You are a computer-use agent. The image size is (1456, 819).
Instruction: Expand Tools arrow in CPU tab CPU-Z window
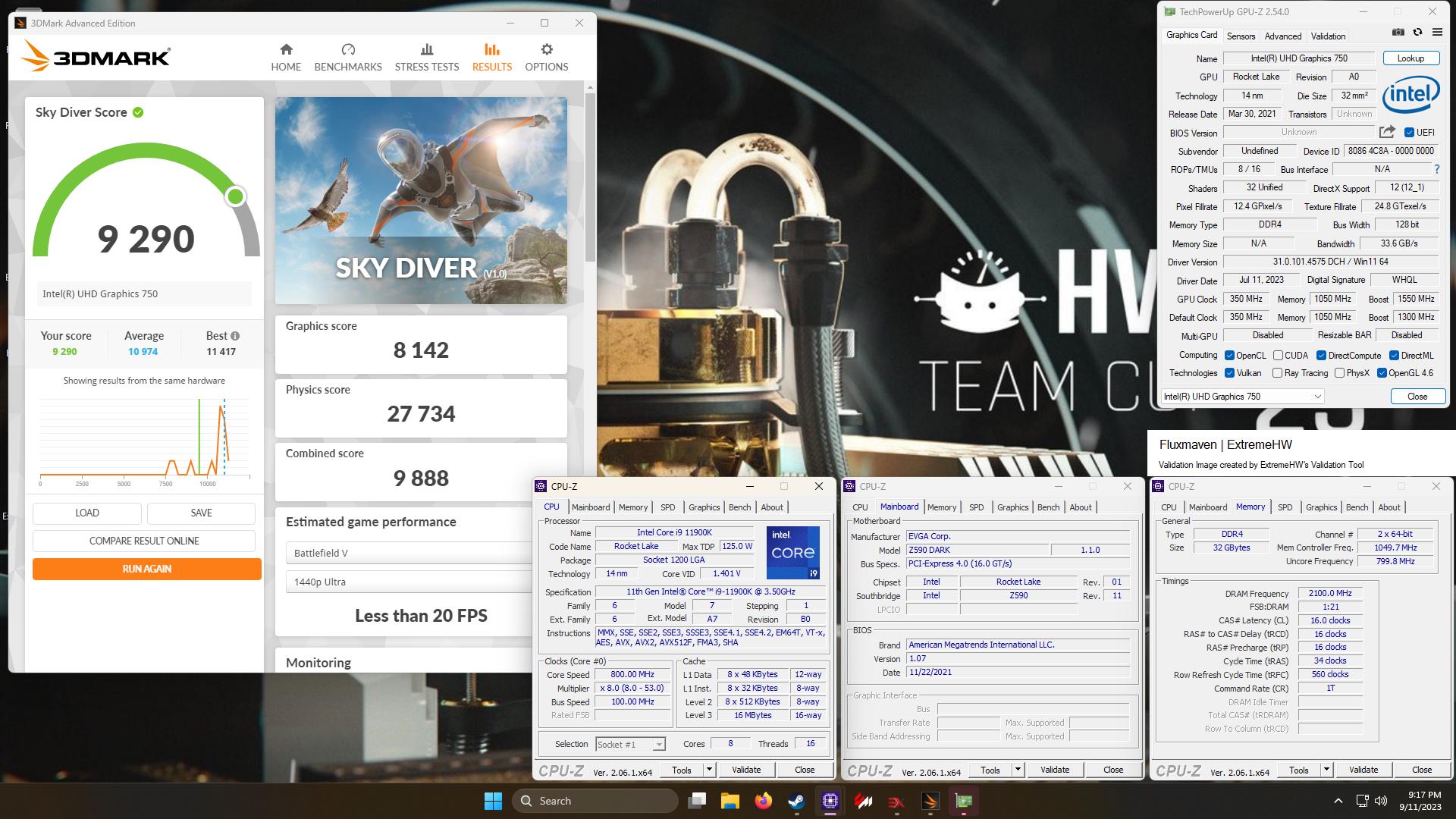pyautogui.click(x=709, y=770)
